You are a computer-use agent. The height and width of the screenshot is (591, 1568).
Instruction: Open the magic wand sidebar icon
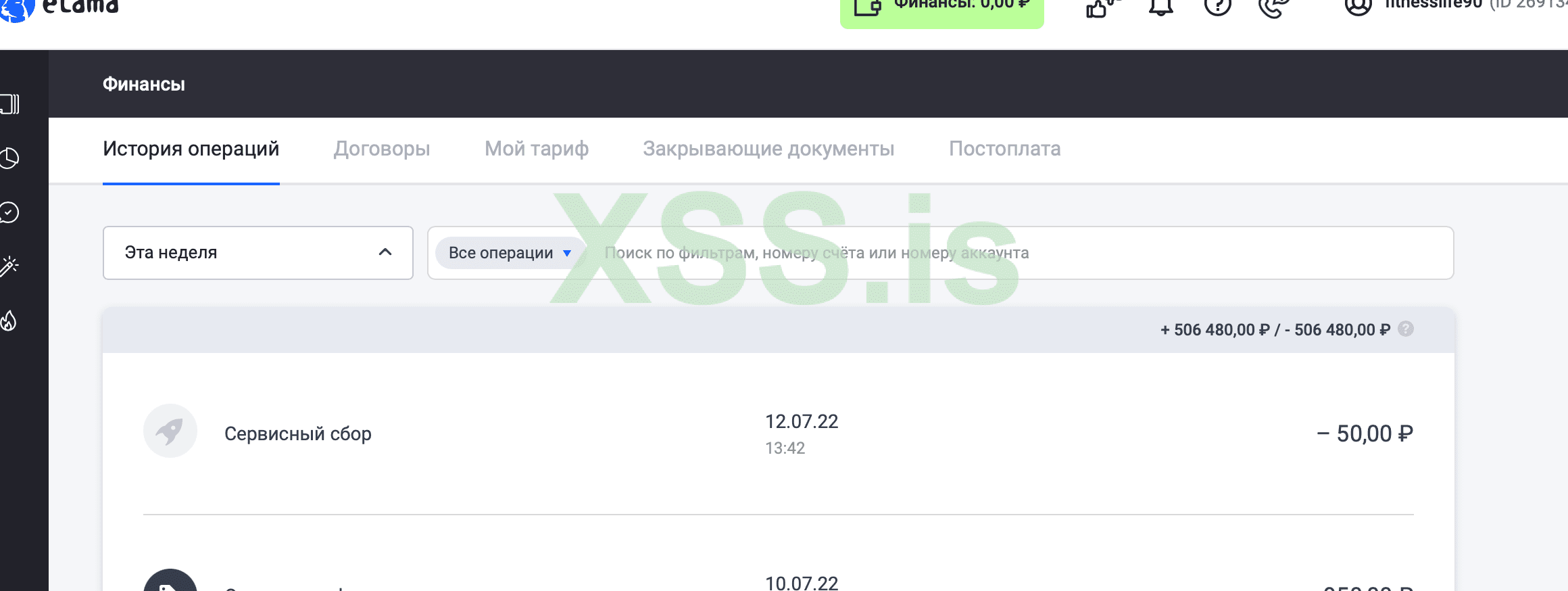(9, 266)
